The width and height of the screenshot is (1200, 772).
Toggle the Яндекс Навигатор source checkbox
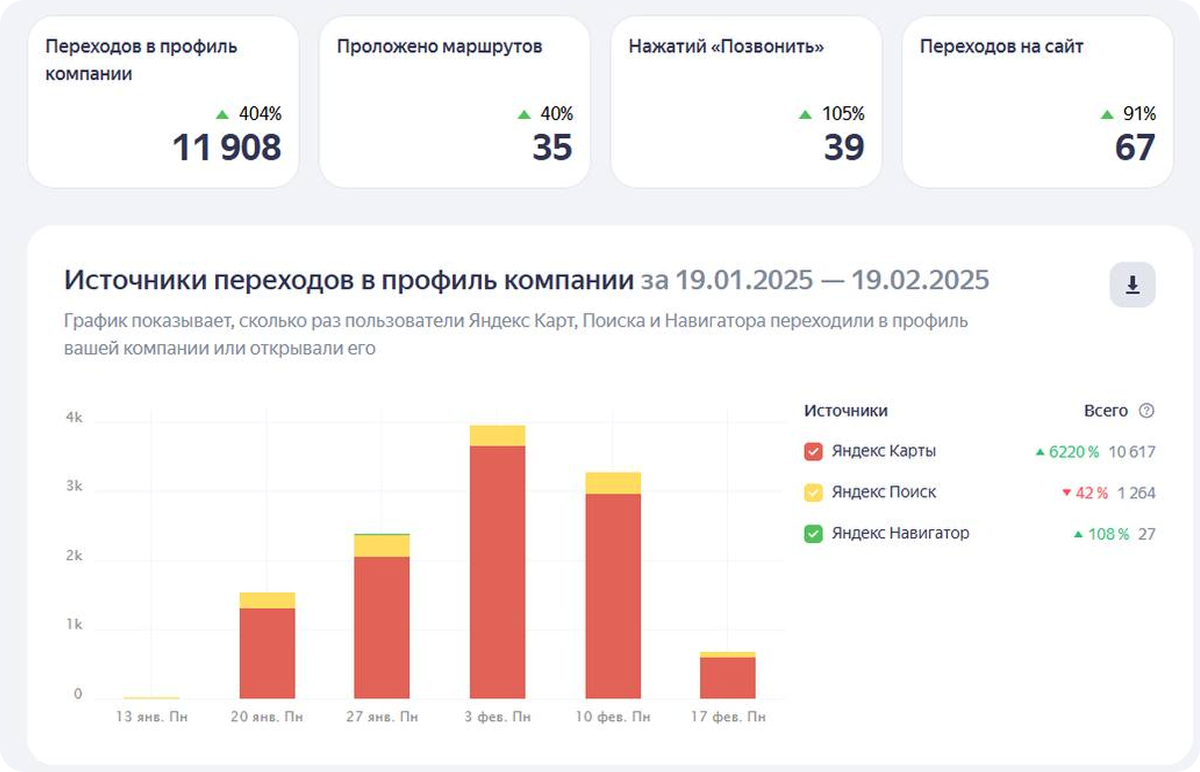(813, 534)
